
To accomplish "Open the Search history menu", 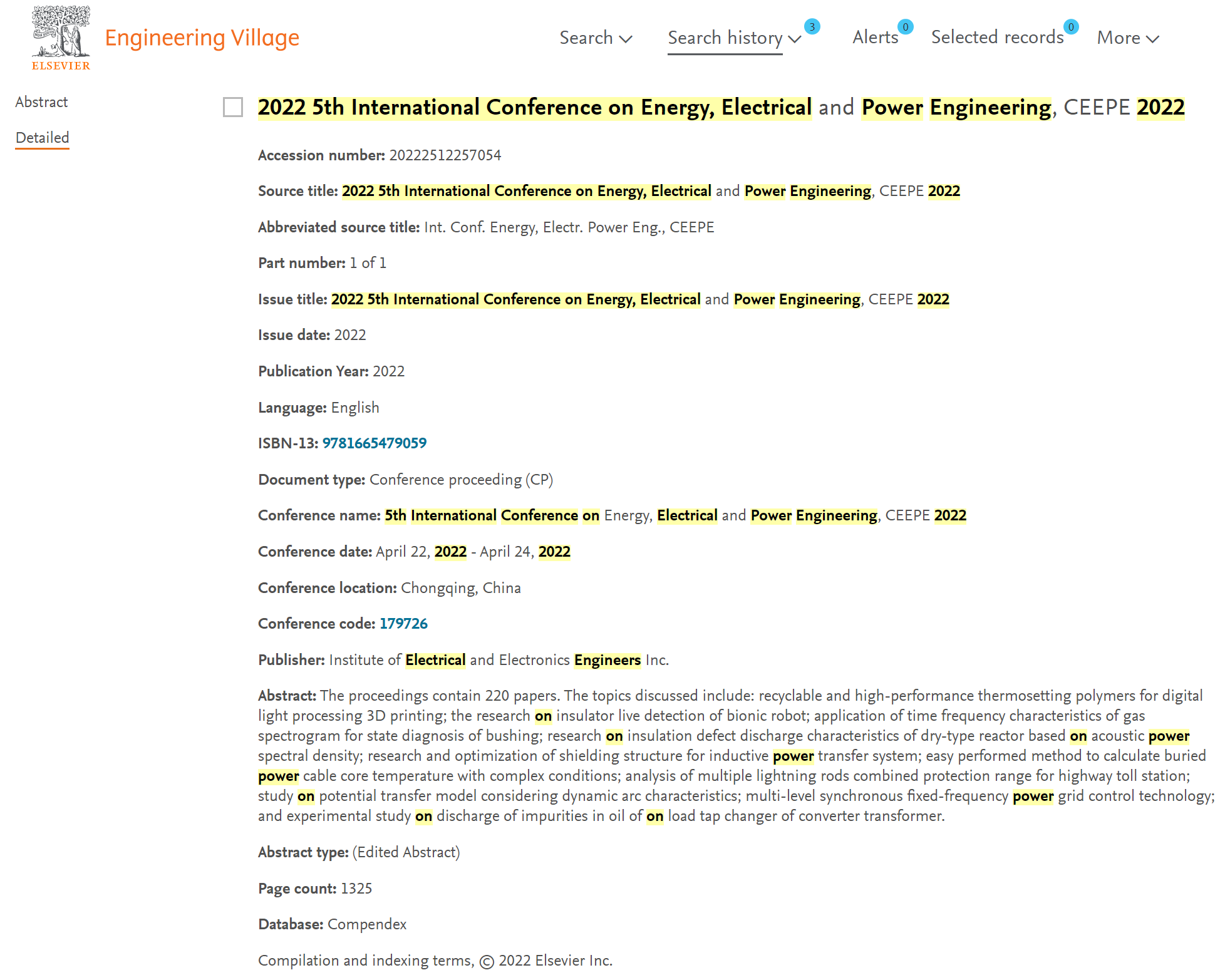I will (725, 38).
